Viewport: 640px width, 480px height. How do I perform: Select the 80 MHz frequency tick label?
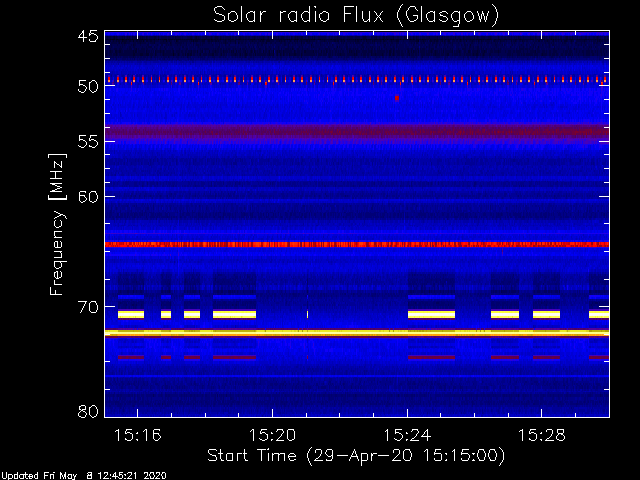(x=88, y=411)
